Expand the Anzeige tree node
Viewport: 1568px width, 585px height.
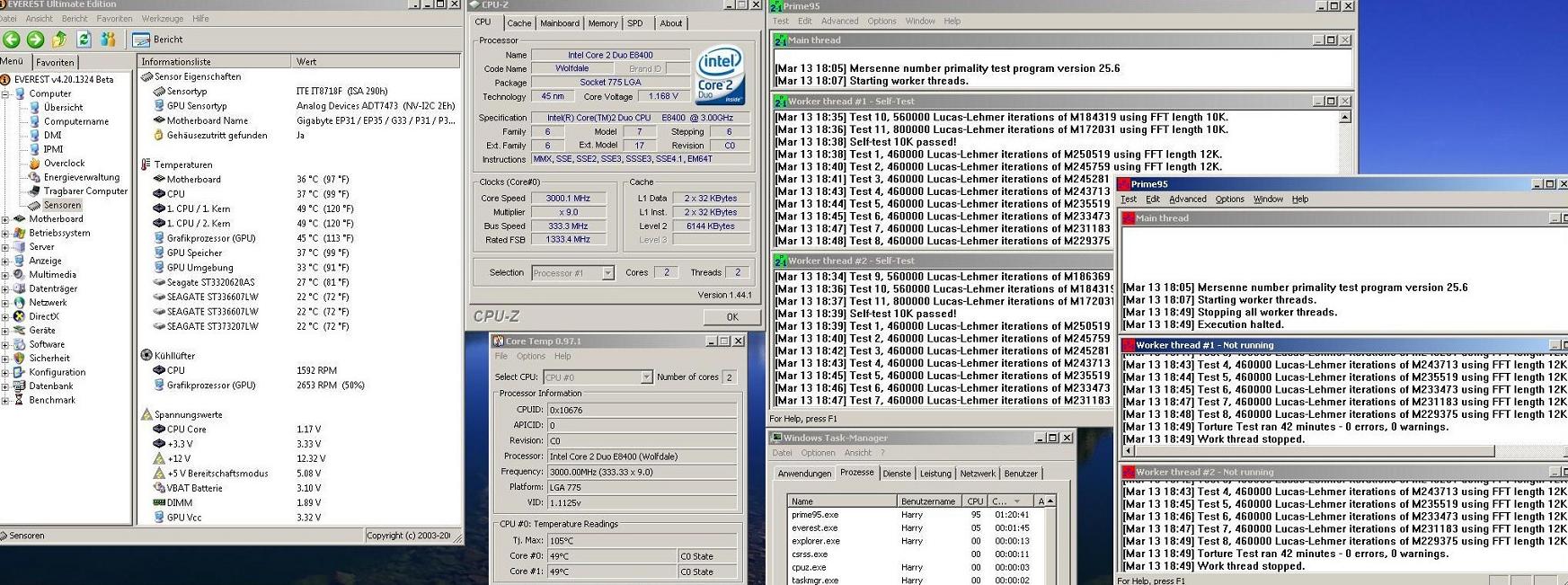(x=5, y=261)
